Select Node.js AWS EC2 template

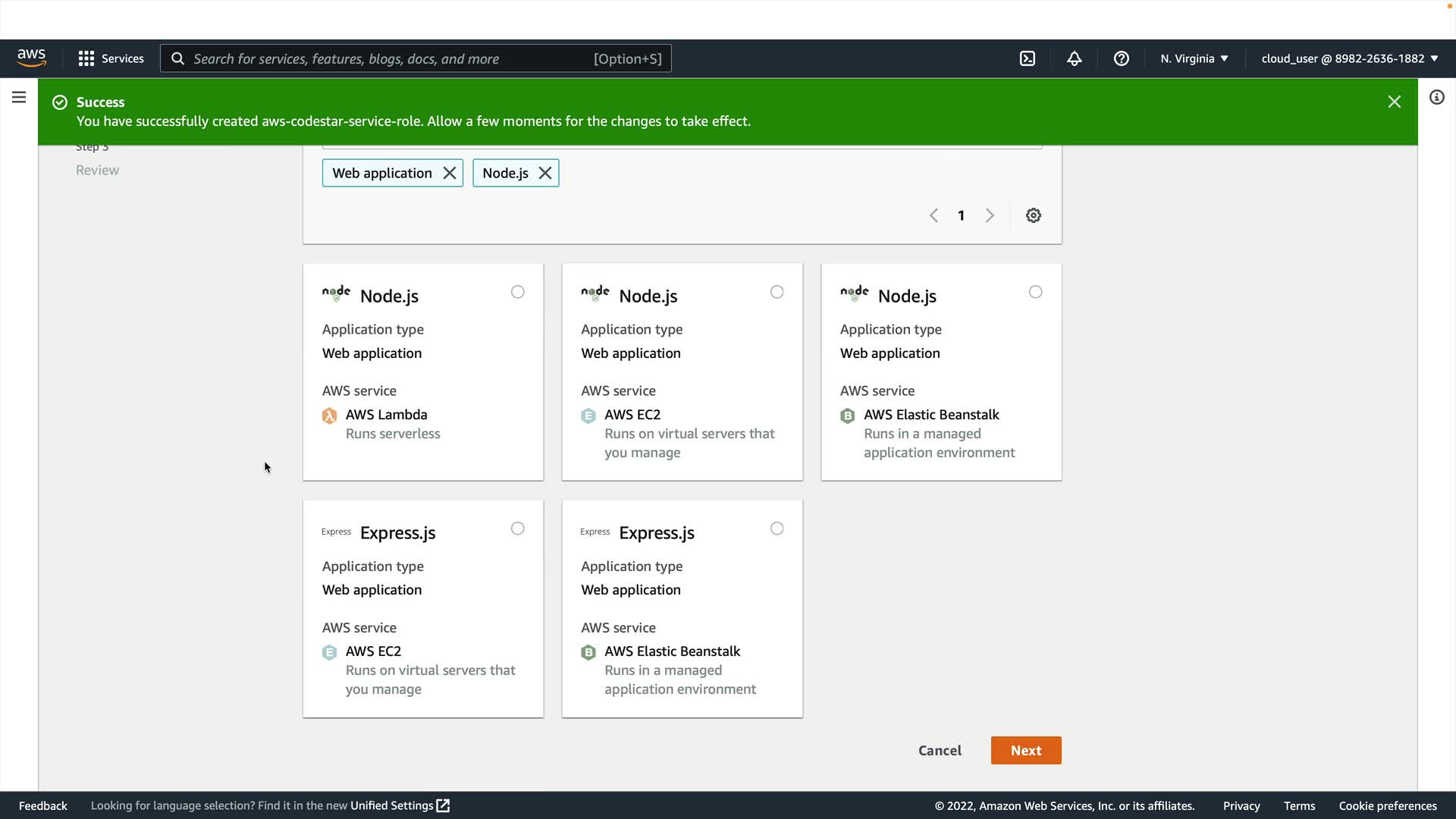[x=777, y=292]
